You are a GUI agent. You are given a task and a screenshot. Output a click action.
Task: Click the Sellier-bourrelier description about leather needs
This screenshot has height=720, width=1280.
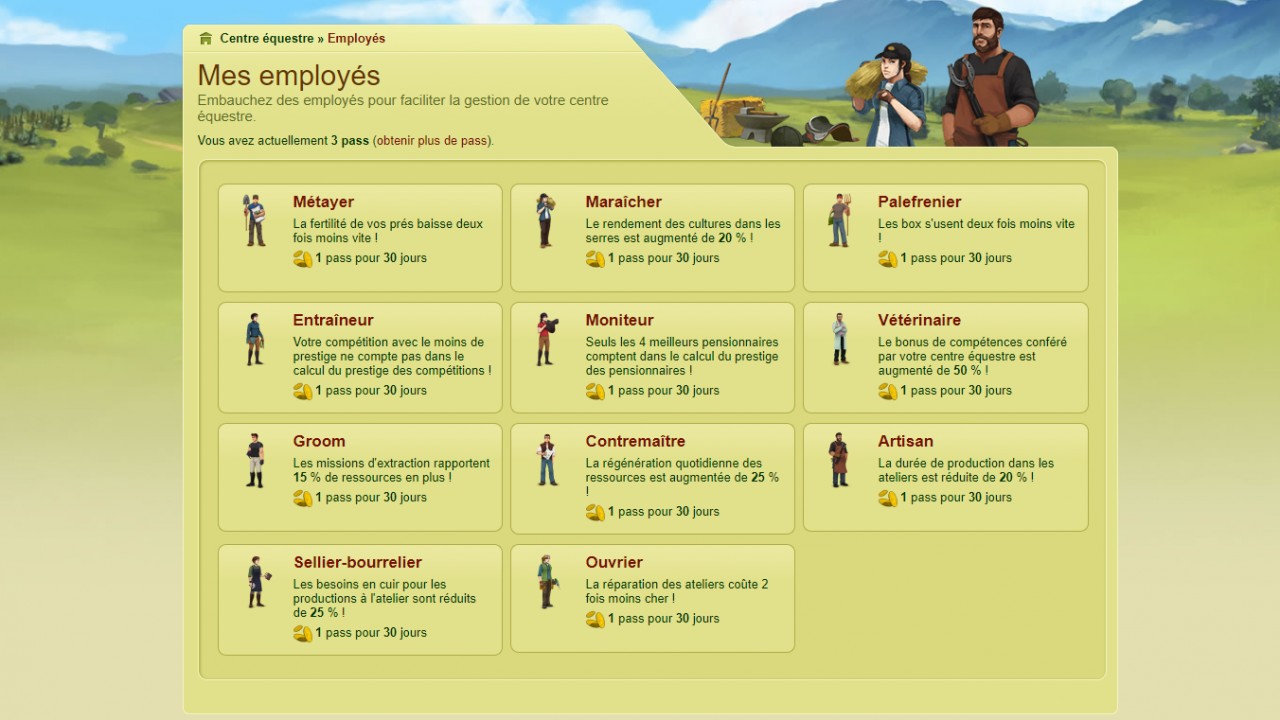tap(384, 598)
